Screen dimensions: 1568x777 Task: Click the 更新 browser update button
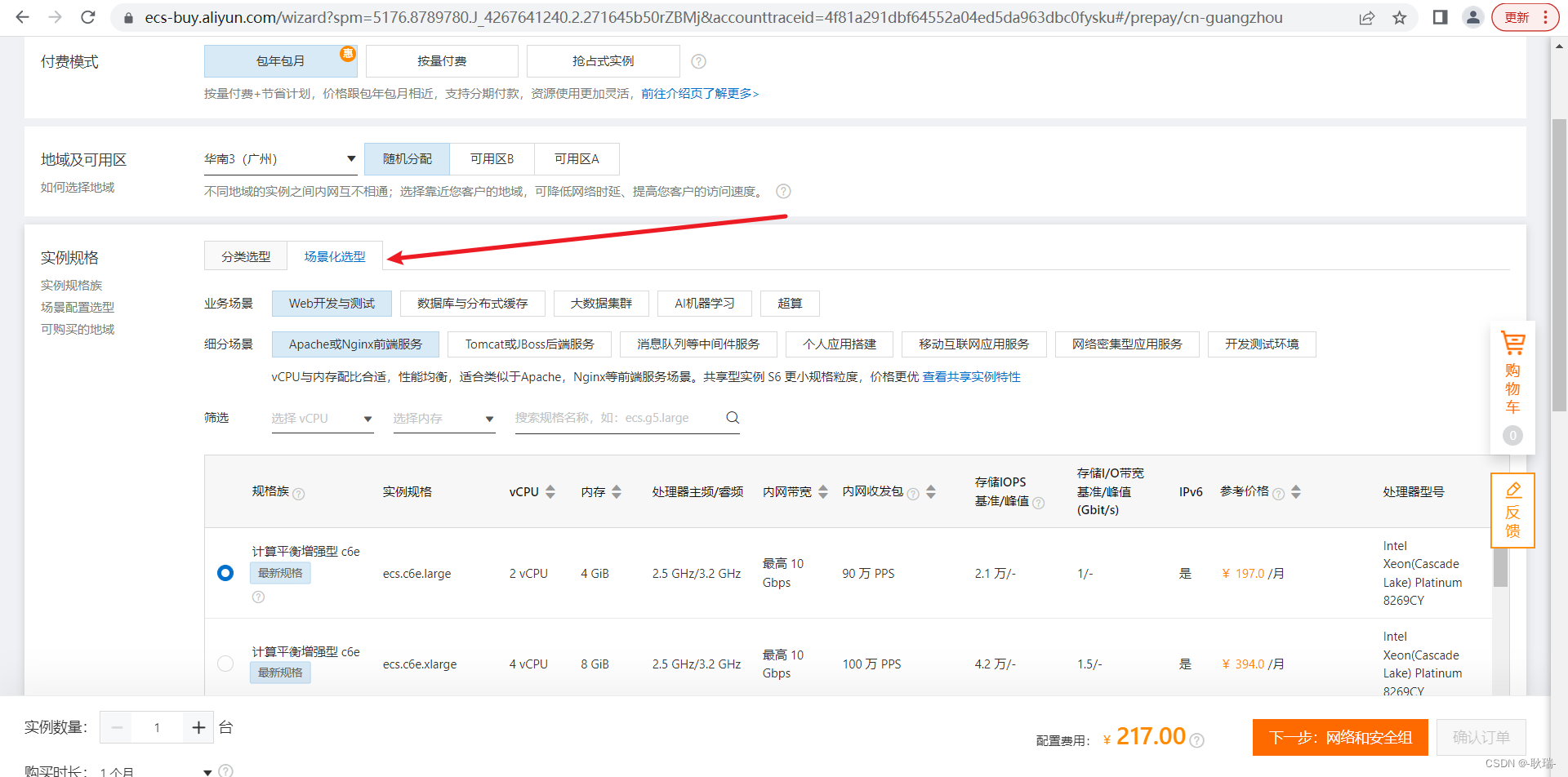coord(1525,17)
